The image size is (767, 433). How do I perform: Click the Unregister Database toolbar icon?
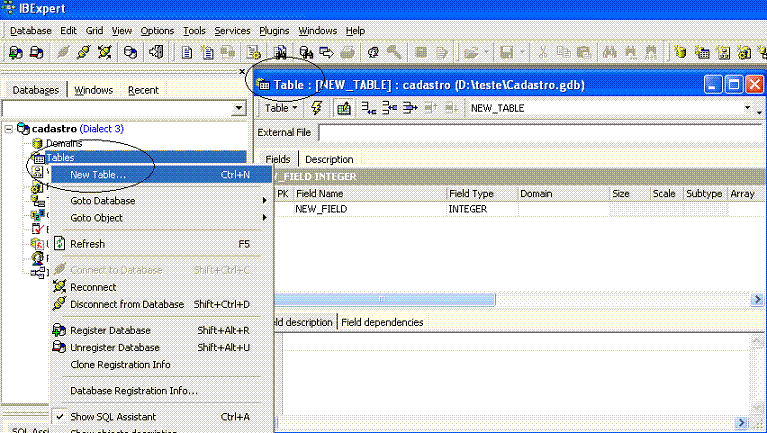[37, 52]
